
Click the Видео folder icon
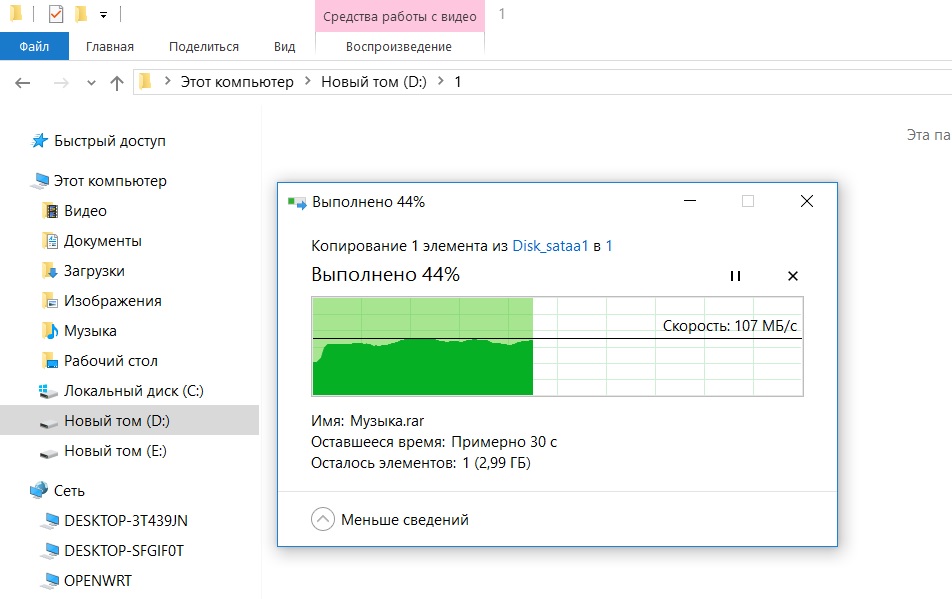(x=50, y=211)
